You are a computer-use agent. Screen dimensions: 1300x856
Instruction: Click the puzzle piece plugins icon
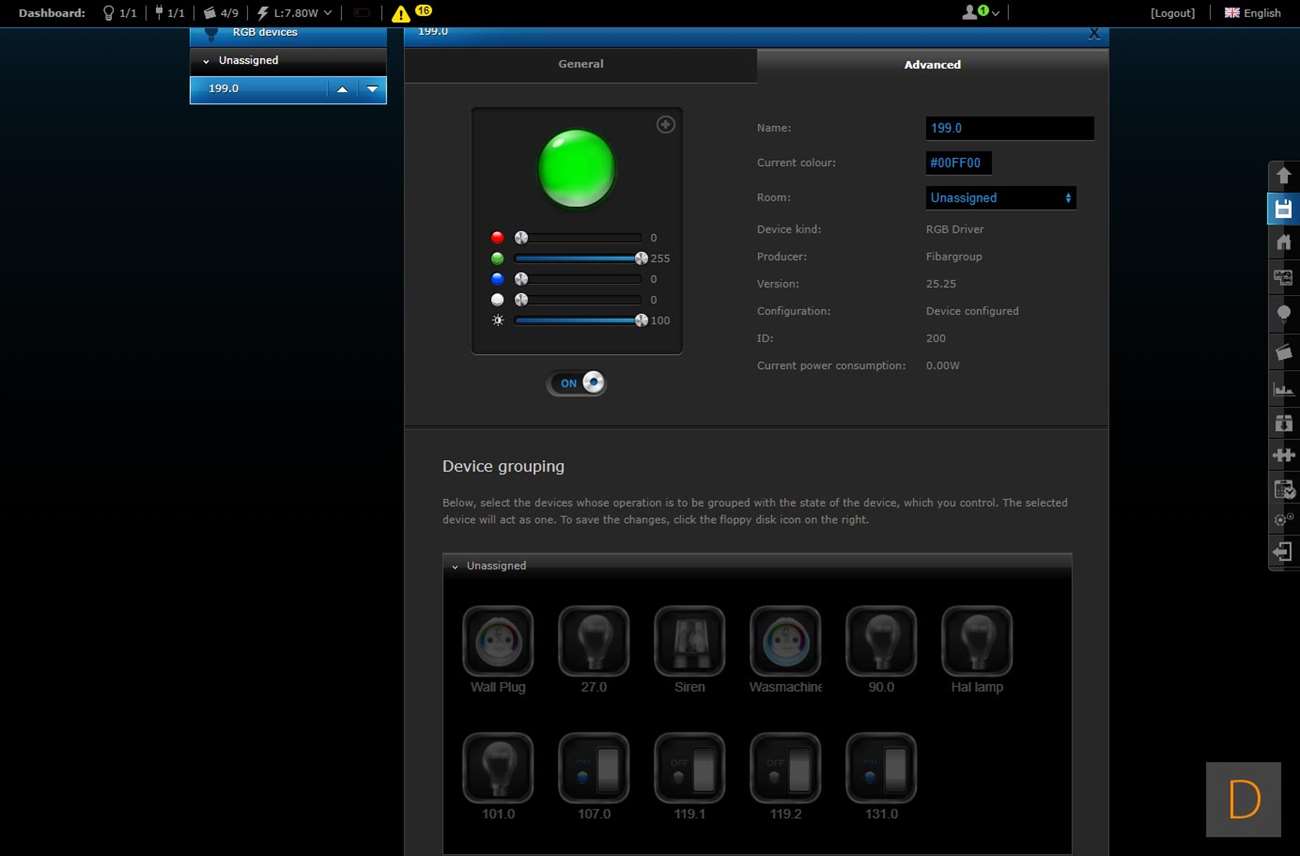click(1283, 455)
